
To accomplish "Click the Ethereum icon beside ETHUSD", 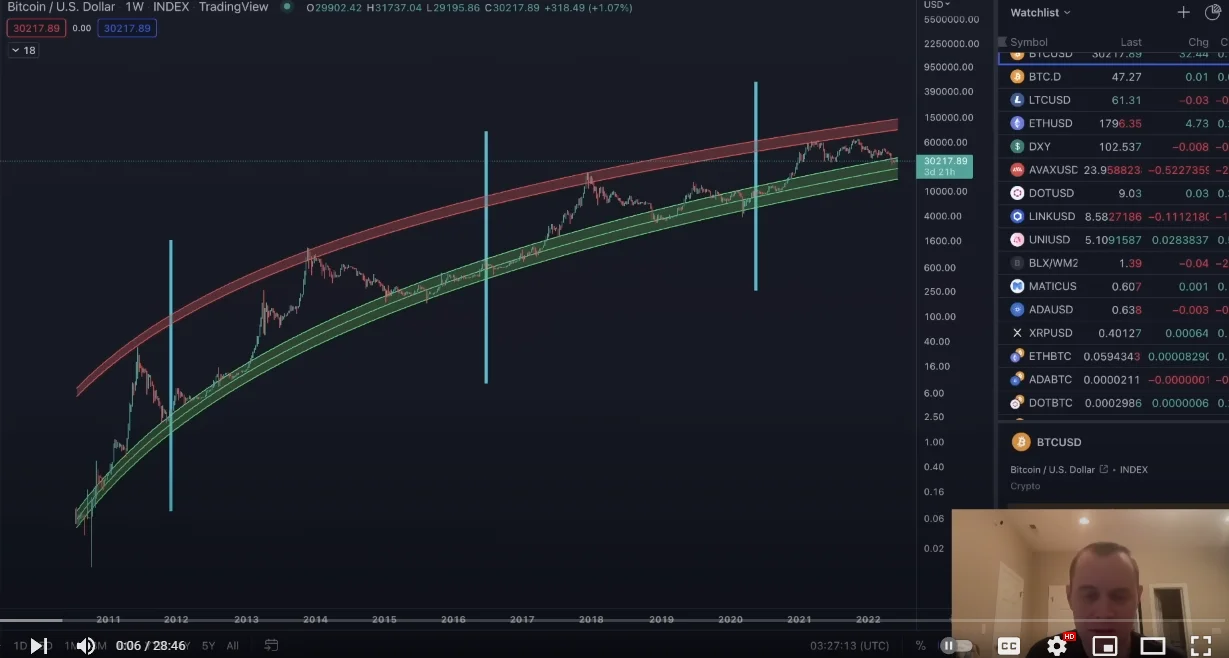I will pyautogui.click(x=1018, y=123).
